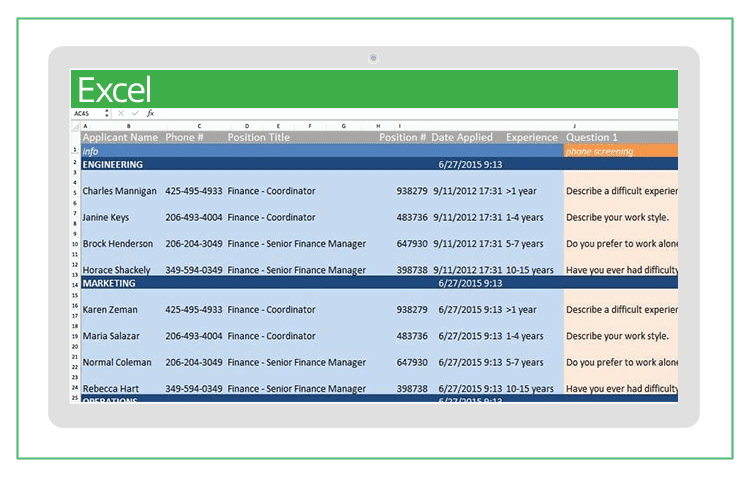Click Horace Shackely's position number 398738

[412, 270]
